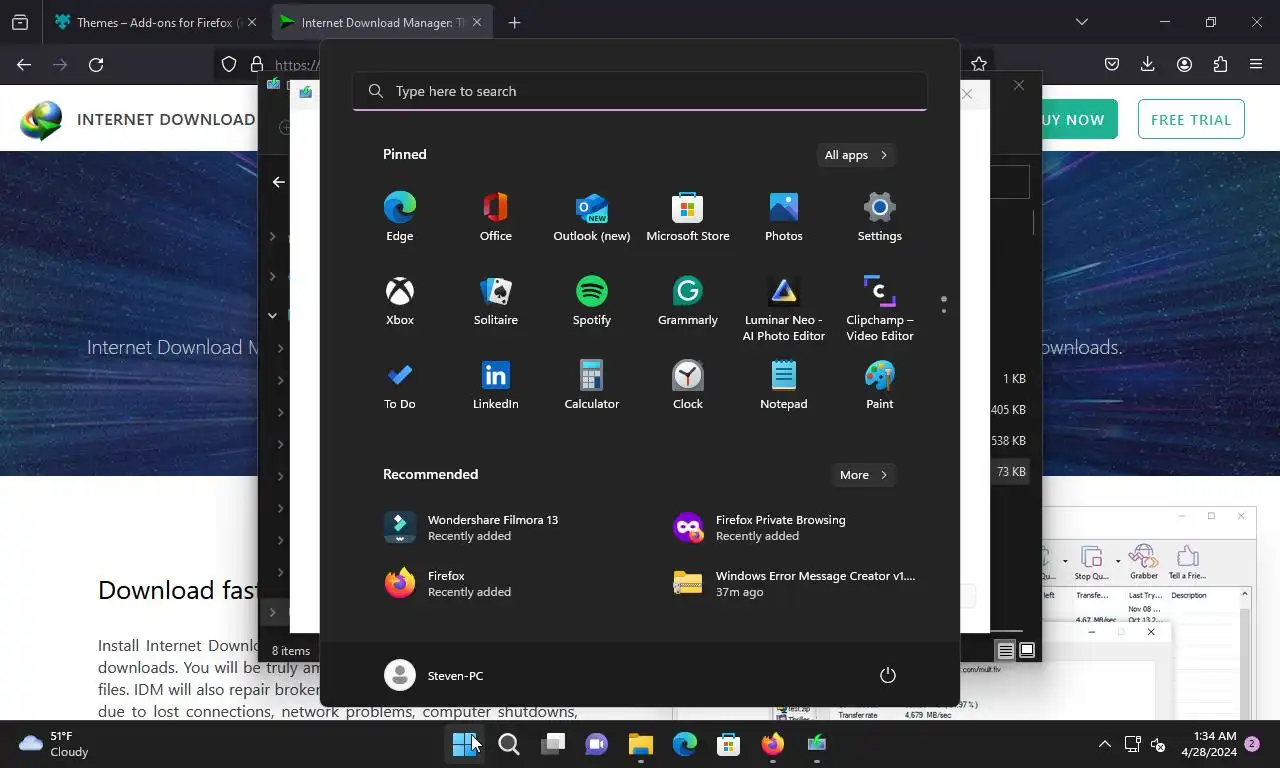The width and height of the screenshot is (1280, 768).
Task: Open Firefox application hamburger menu
Action: pyautogui.click(x=1256, y=64)
